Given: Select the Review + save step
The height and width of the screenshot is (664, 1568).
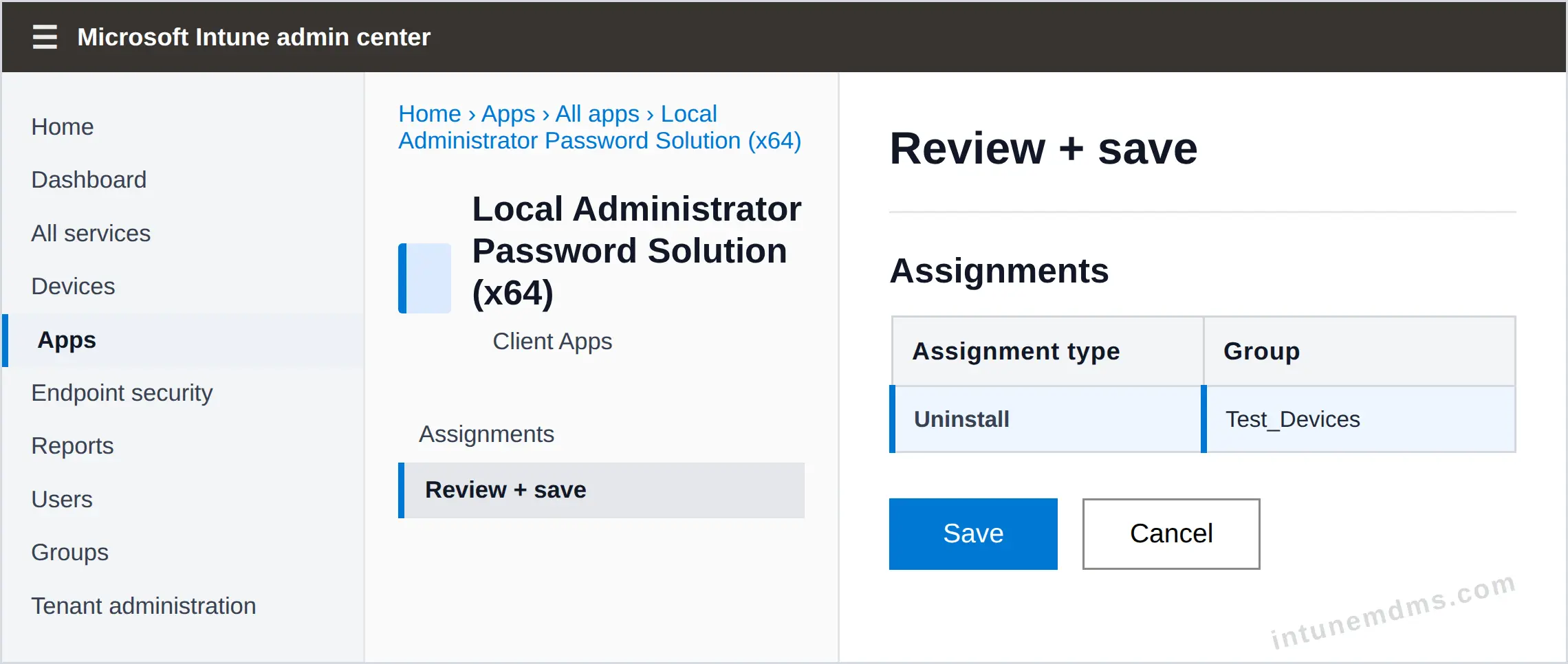Looking at the screenshot, I should point(601,490).
